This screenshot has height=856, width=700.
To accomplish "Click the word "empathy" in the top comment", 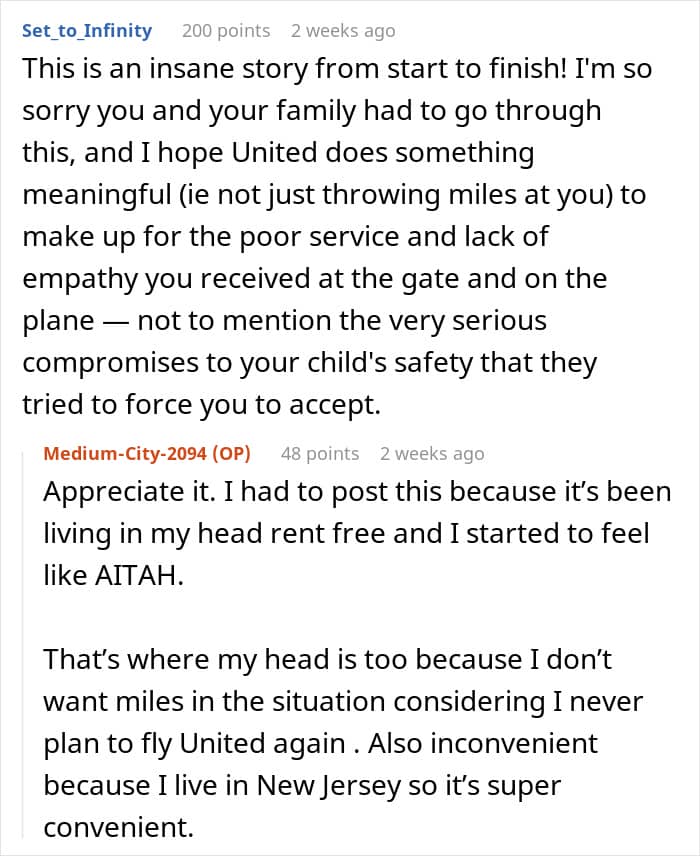I will coord(79,280).
